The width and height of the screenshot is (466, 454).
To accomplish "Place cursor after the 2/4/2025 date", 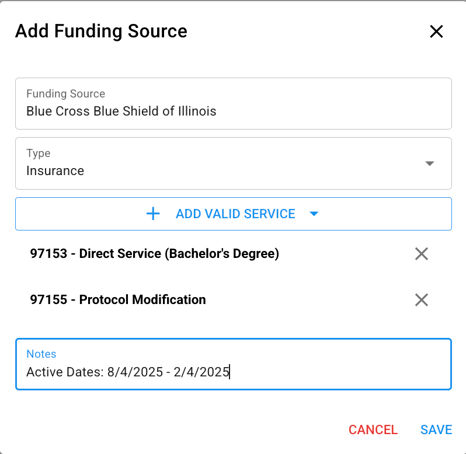I will (230, 372).
